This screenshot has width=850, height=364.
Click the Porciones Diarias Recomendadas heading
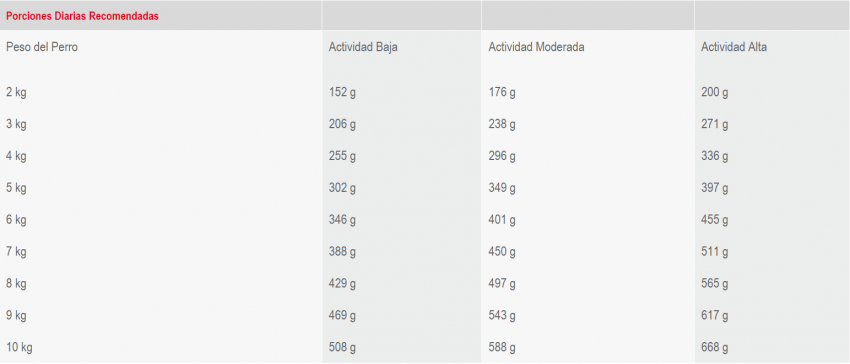point(82,16)
